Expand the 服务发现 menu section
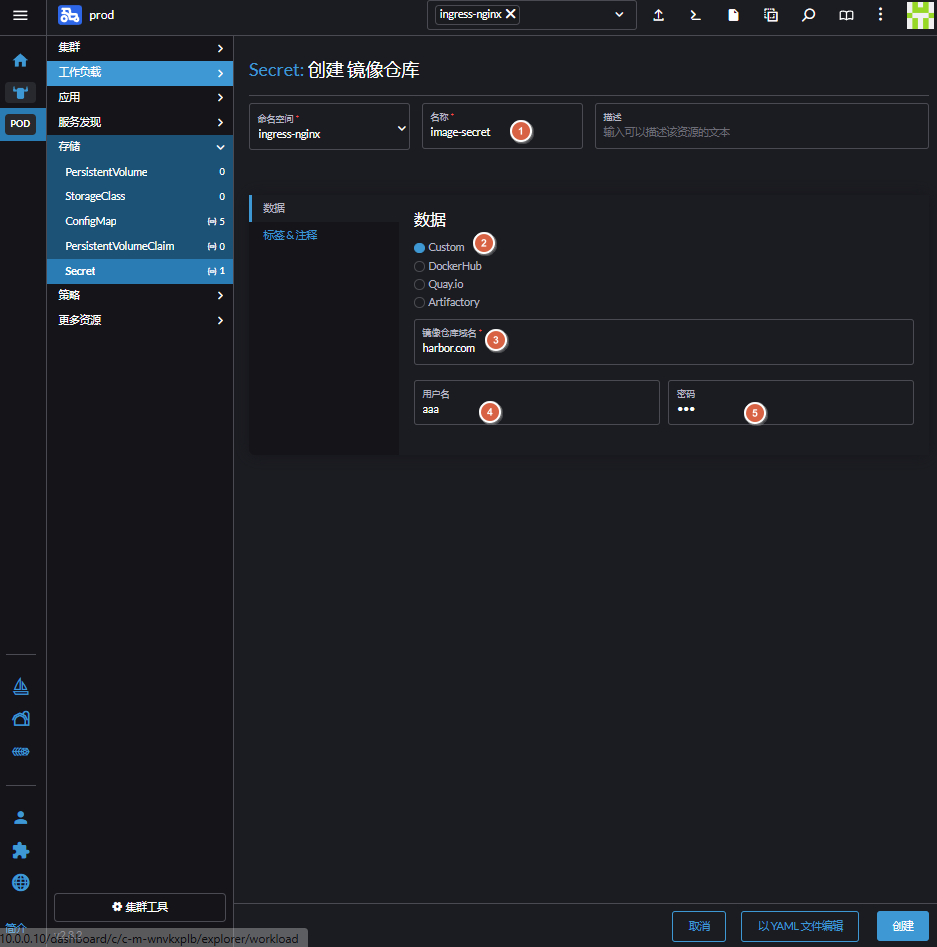Screen dimensions: 937x947 pyautogui.click(x=140, y=122)
